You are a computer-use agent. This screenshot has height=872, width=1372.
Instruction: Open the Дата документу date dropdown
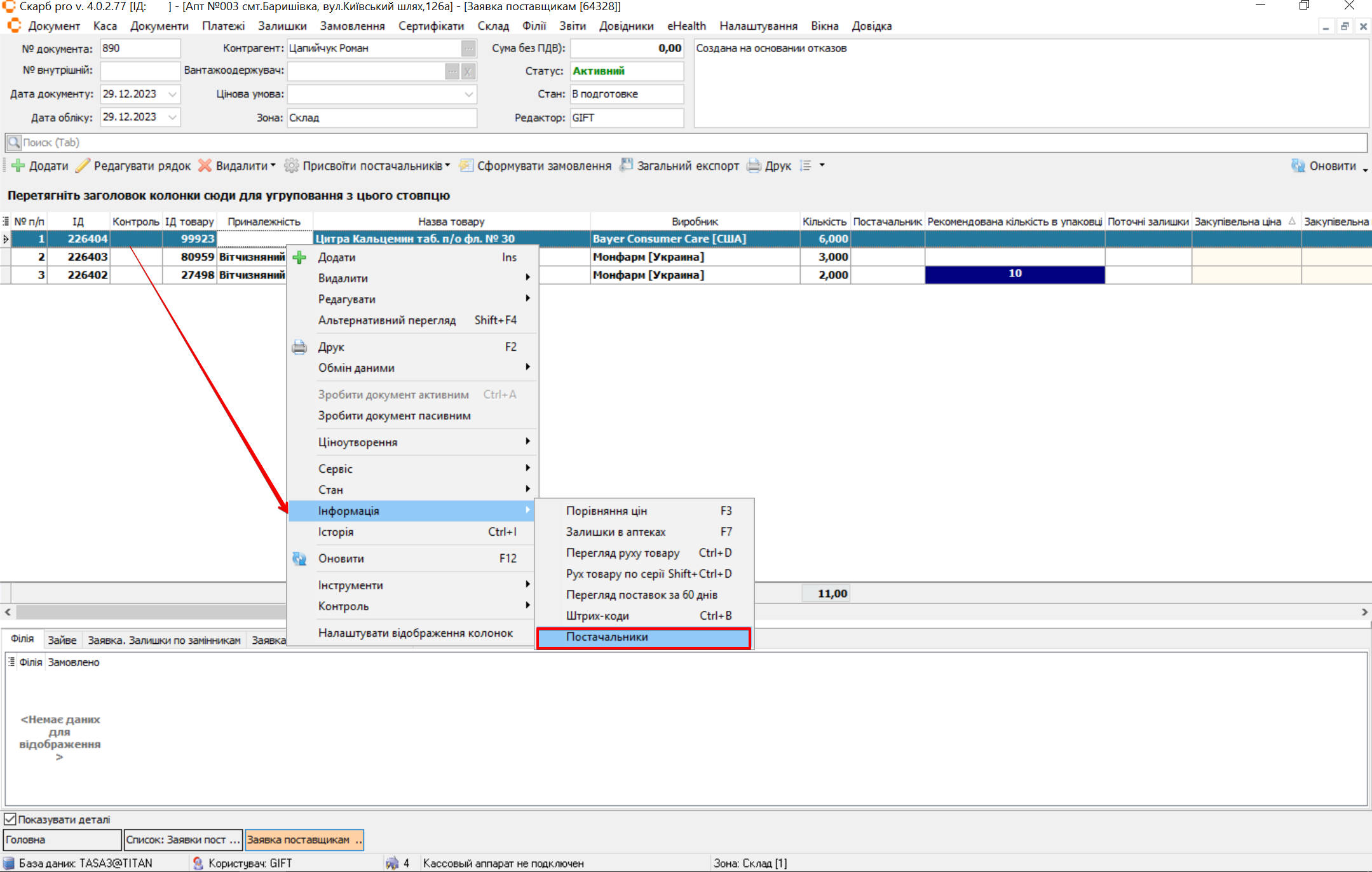coord(172,94)
